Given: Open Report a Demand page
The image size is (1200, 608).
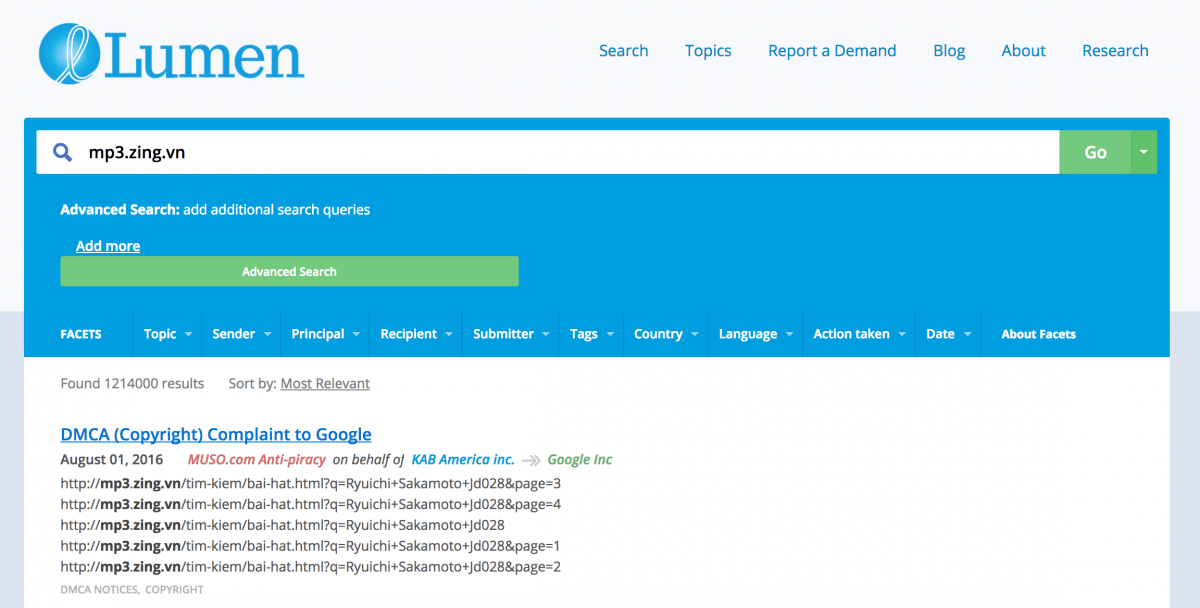Looking at the screenshot, I should (x=832, y=51).
